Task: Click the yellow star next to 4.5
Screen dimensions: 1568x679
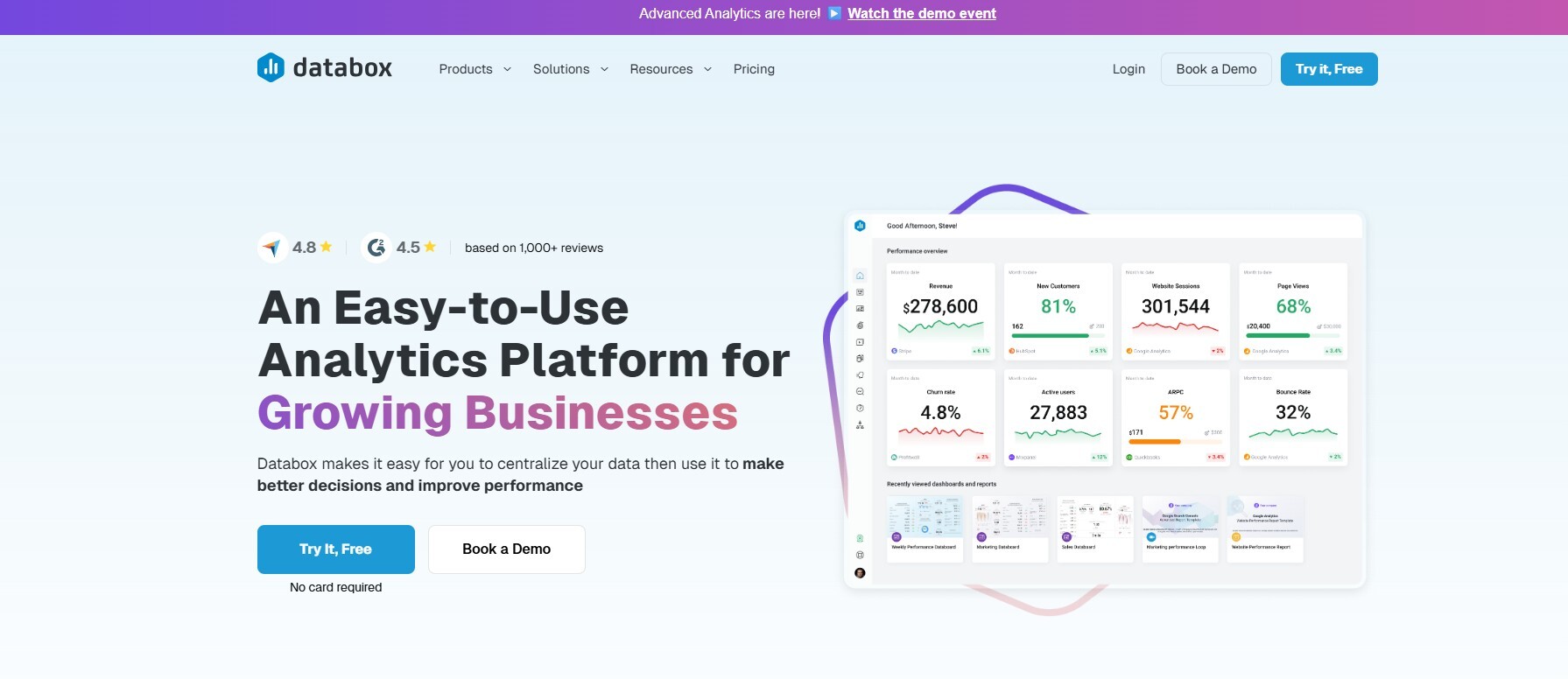Action: pyautogui.click(x=430, y=247)
